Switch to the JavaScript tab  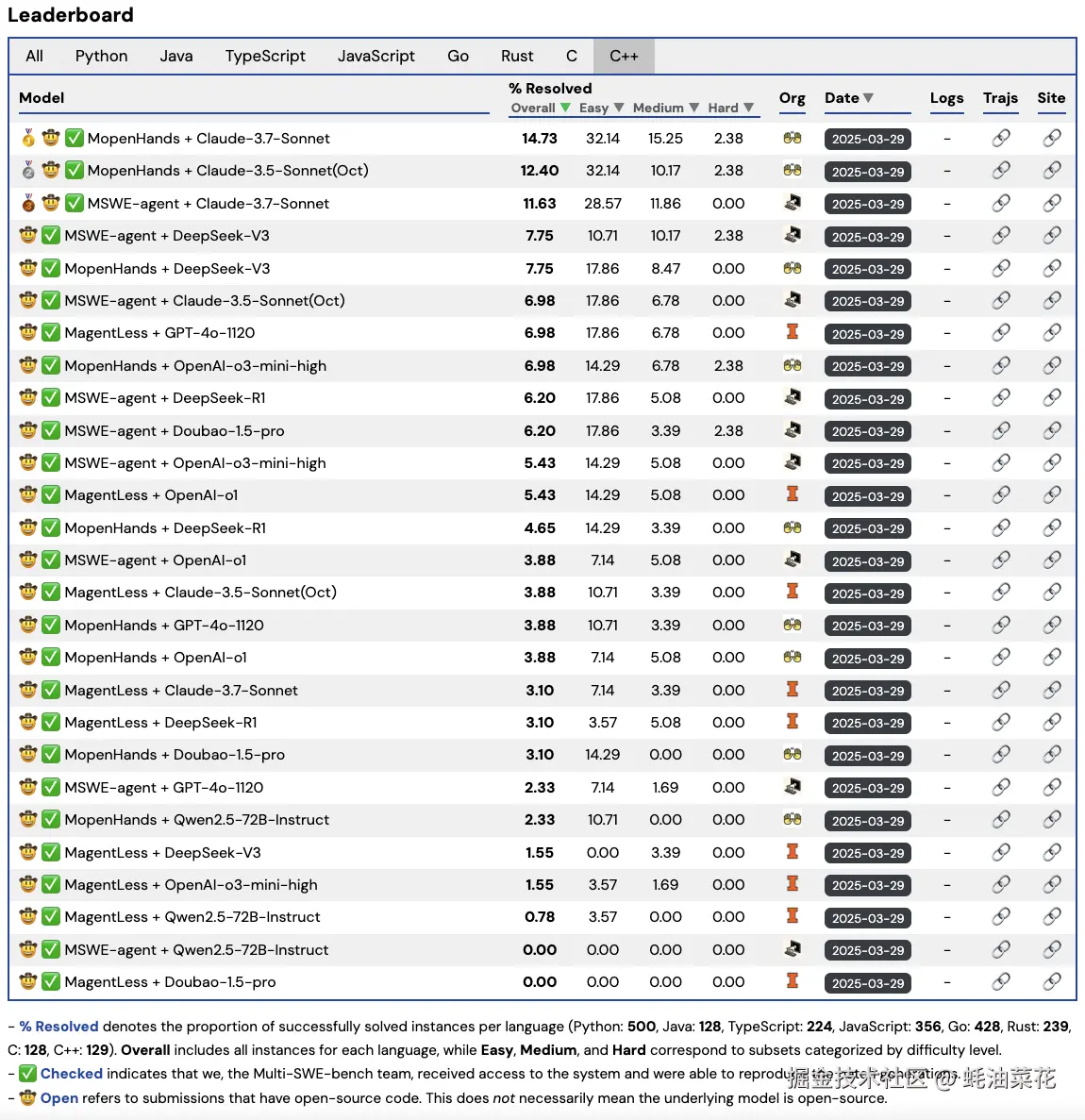[376, 56]
